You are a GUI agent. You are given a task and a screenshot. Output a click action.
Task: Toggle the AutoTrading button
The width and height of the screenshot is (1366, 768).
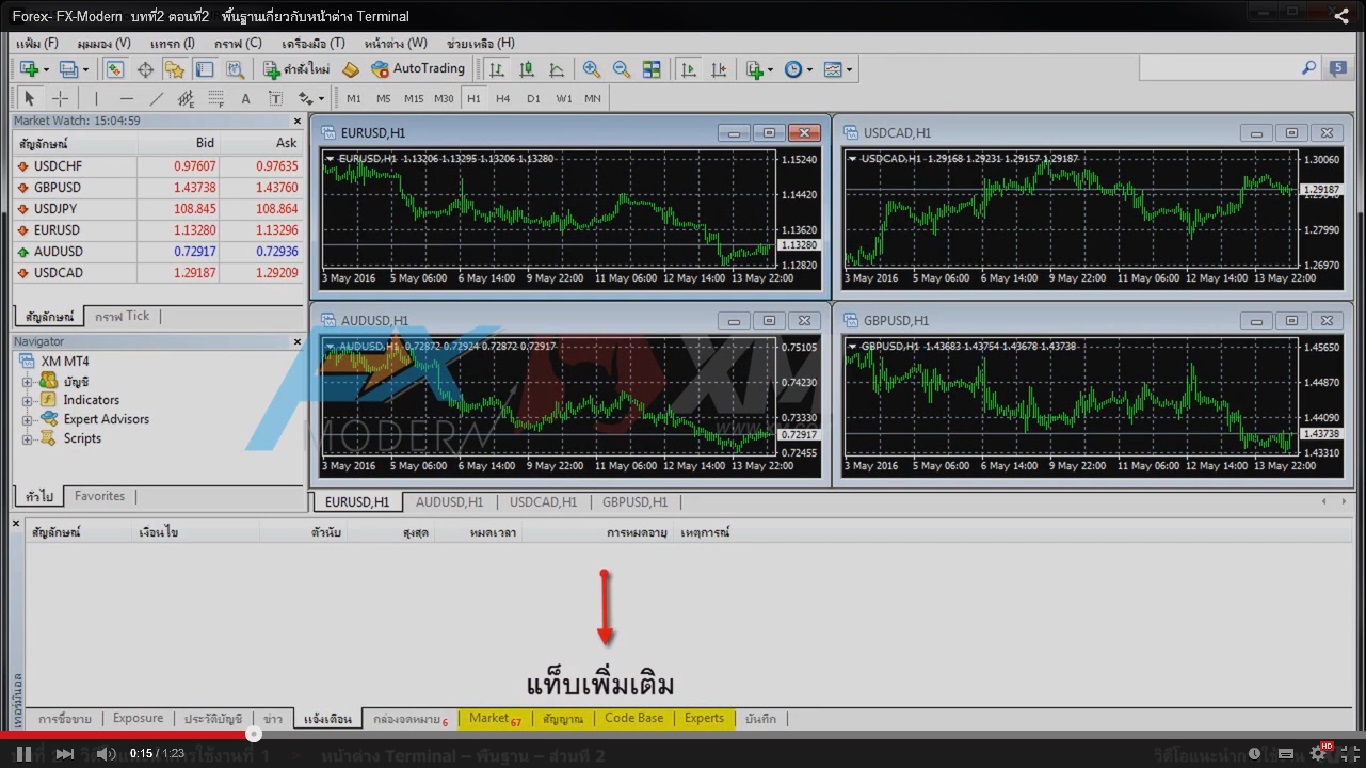point(418,69)
